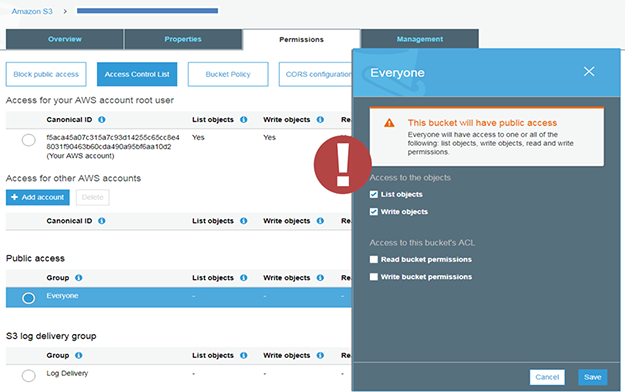625x392 pixels.
Task: Click List objects info icon in S3 log delivery section
Action: tap(244, 355)
